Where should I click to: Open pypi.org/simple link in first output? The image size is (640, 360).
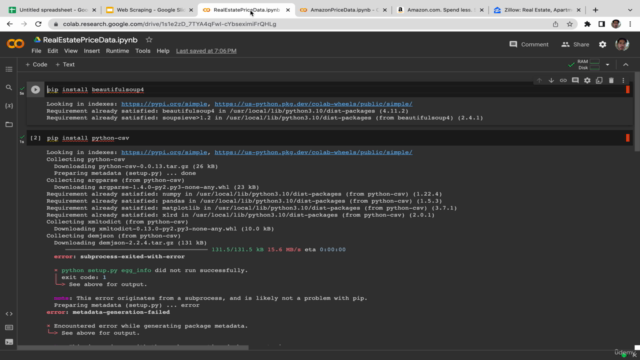point(164,104)
